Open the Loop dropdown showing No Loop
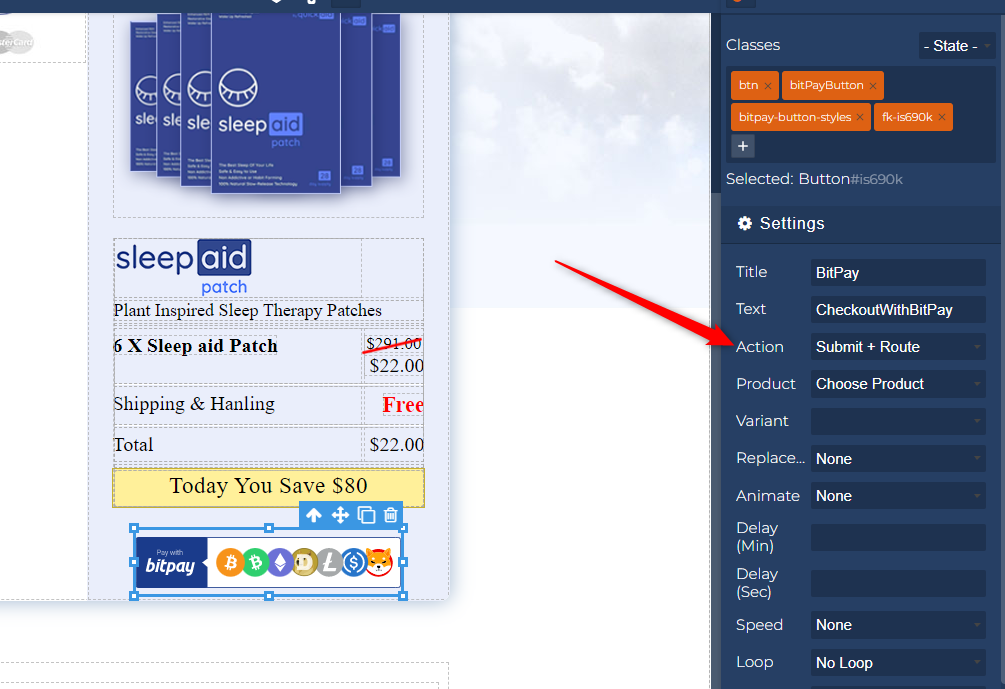This screenshot has width=1005, height=689. click(x=897, y=663)
